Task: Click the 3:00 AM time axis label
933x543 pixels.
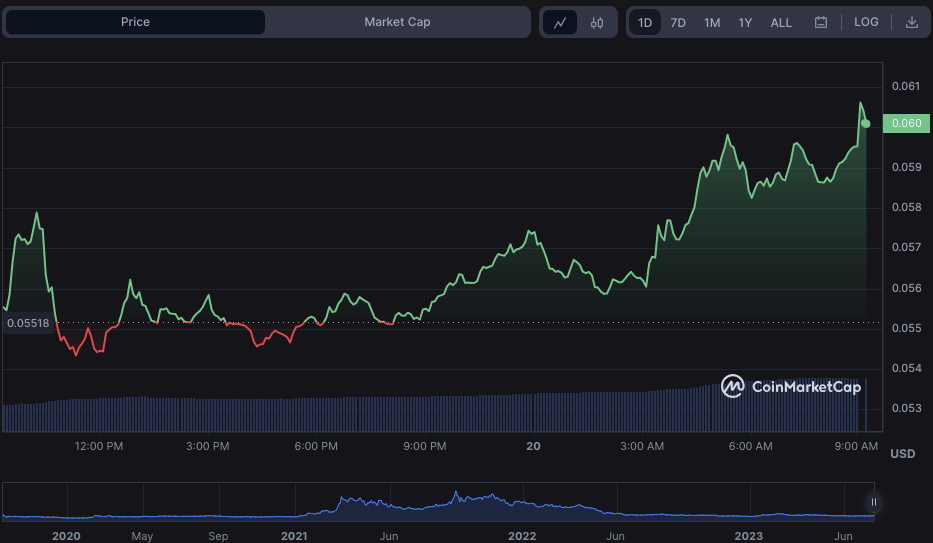Action: 642,446
